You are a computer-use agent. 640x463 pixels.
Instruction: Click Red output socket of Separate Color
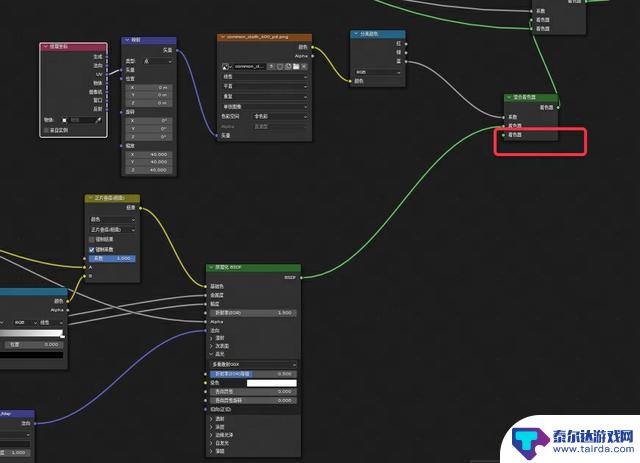click(406, 44)
